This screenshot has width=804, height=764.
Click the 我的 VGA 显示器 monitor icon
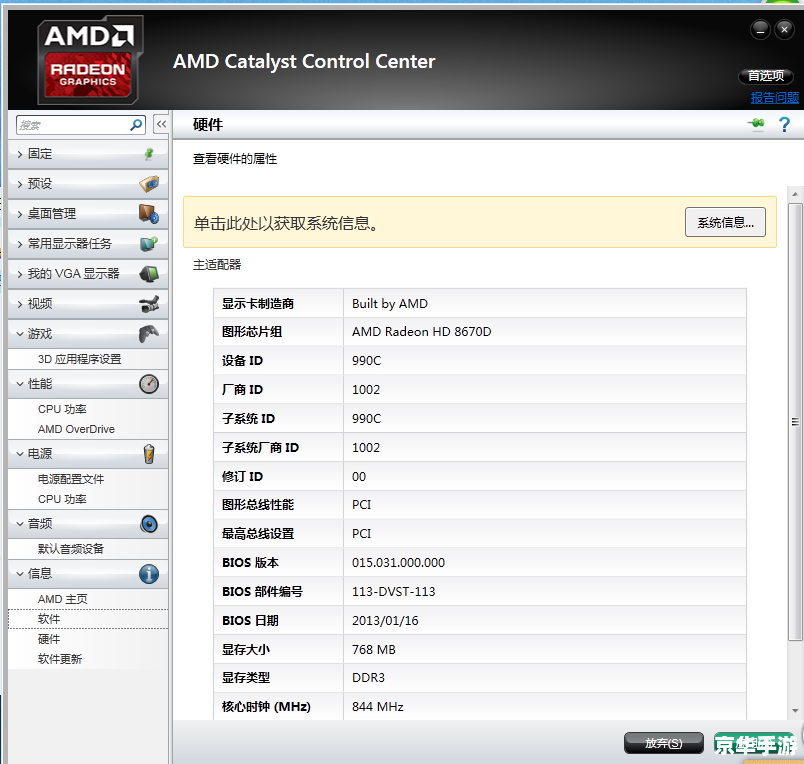pyautogui.click(x=149, y=274)
